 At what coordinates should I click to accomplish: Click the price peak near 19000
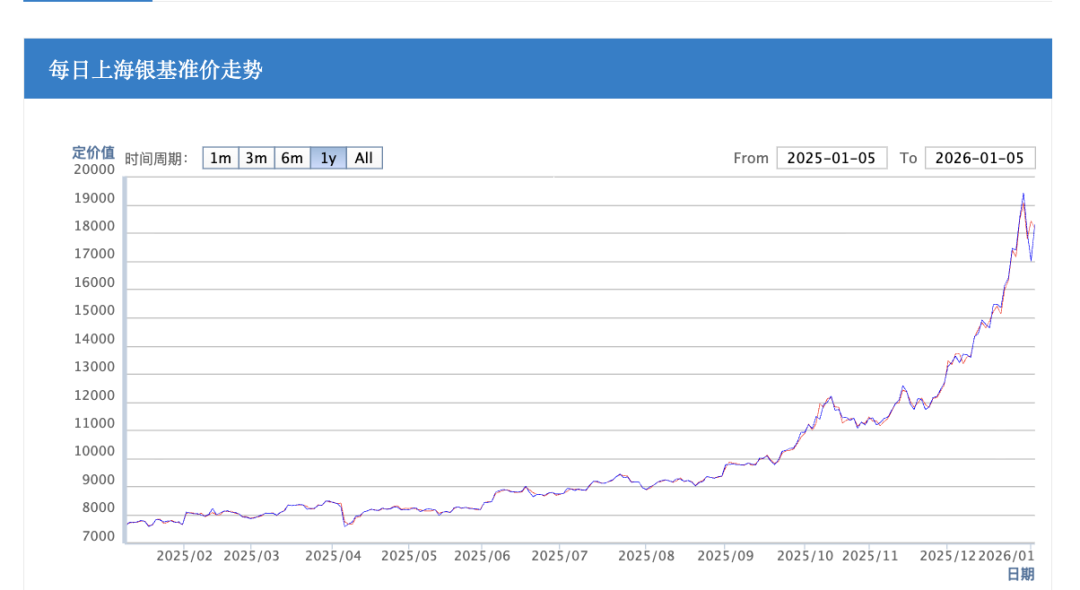pyautogui.click(x=1022, y=195)
